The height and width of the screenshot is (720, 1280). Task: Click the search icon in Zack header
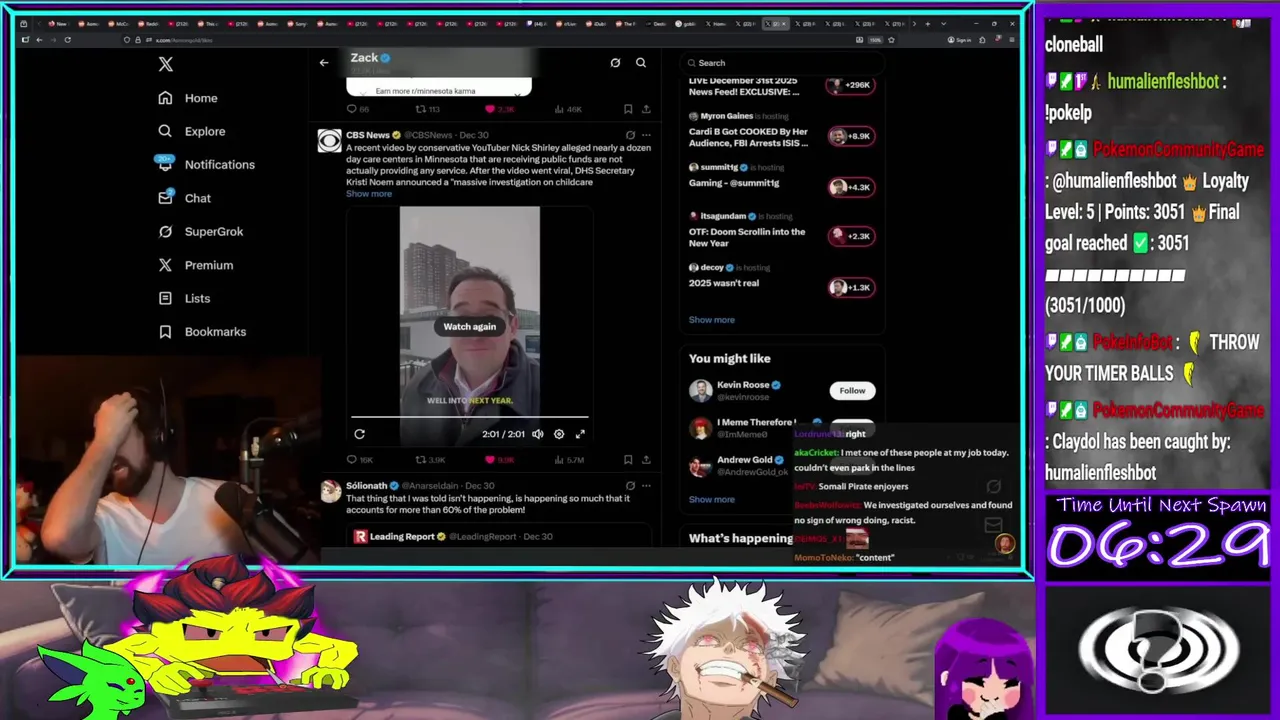(641, 63)
